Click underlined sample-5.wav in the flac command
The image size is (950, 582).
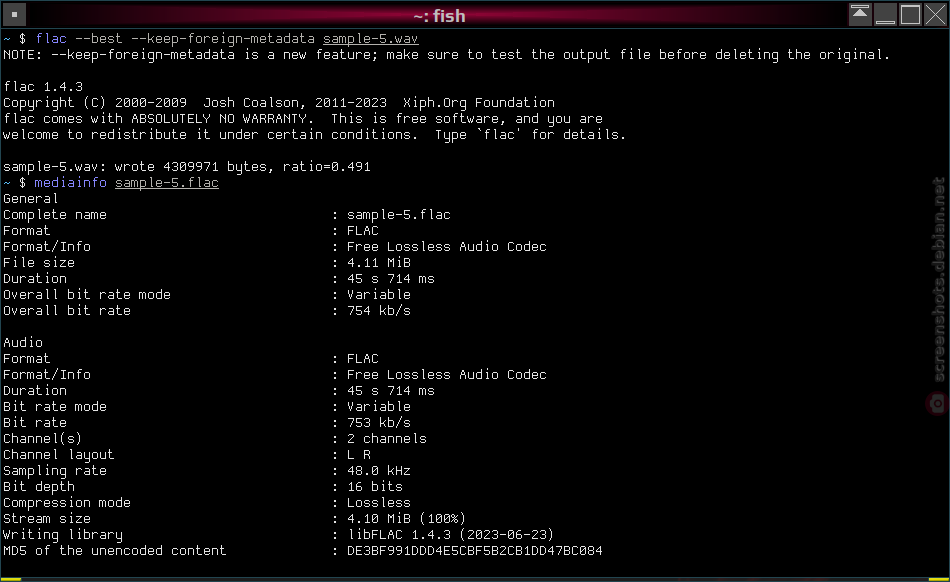[x=370, y=39]
